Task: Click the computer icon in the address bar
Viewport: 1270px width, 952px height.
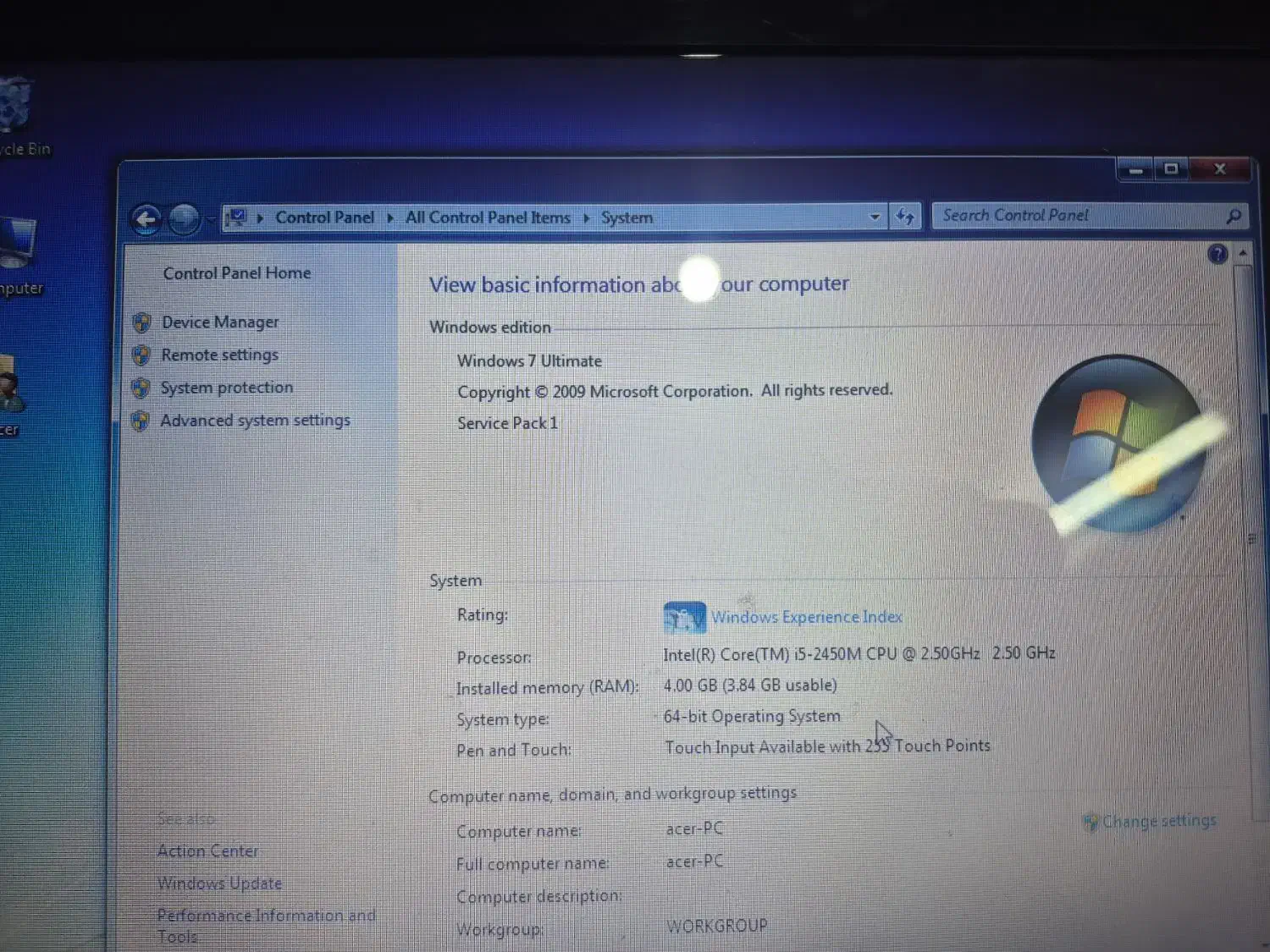Action: point(237,217)
